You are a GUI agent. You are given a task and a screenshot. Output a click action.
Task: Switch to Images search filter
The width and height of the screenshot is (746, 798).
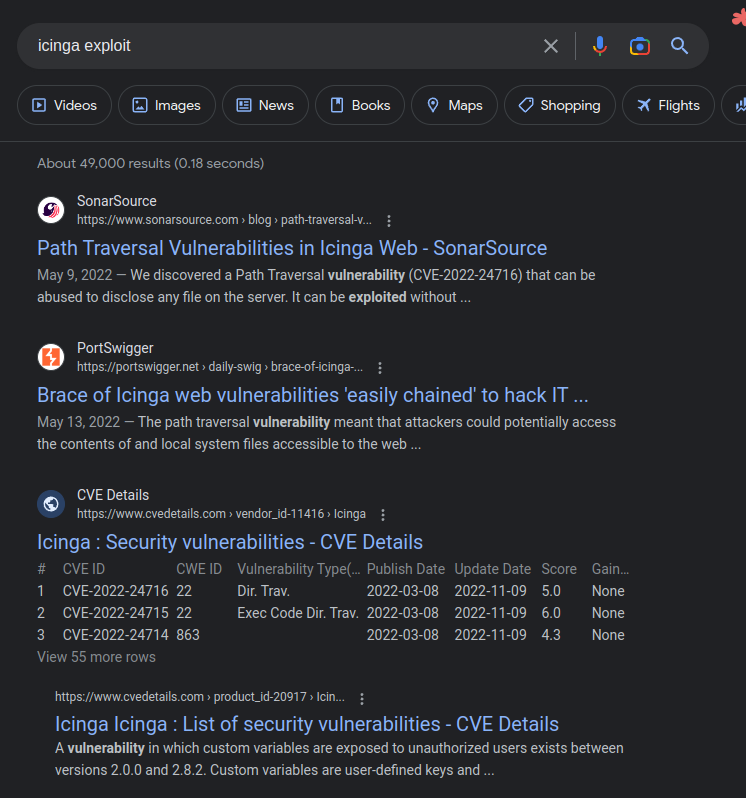coord(166,105)
